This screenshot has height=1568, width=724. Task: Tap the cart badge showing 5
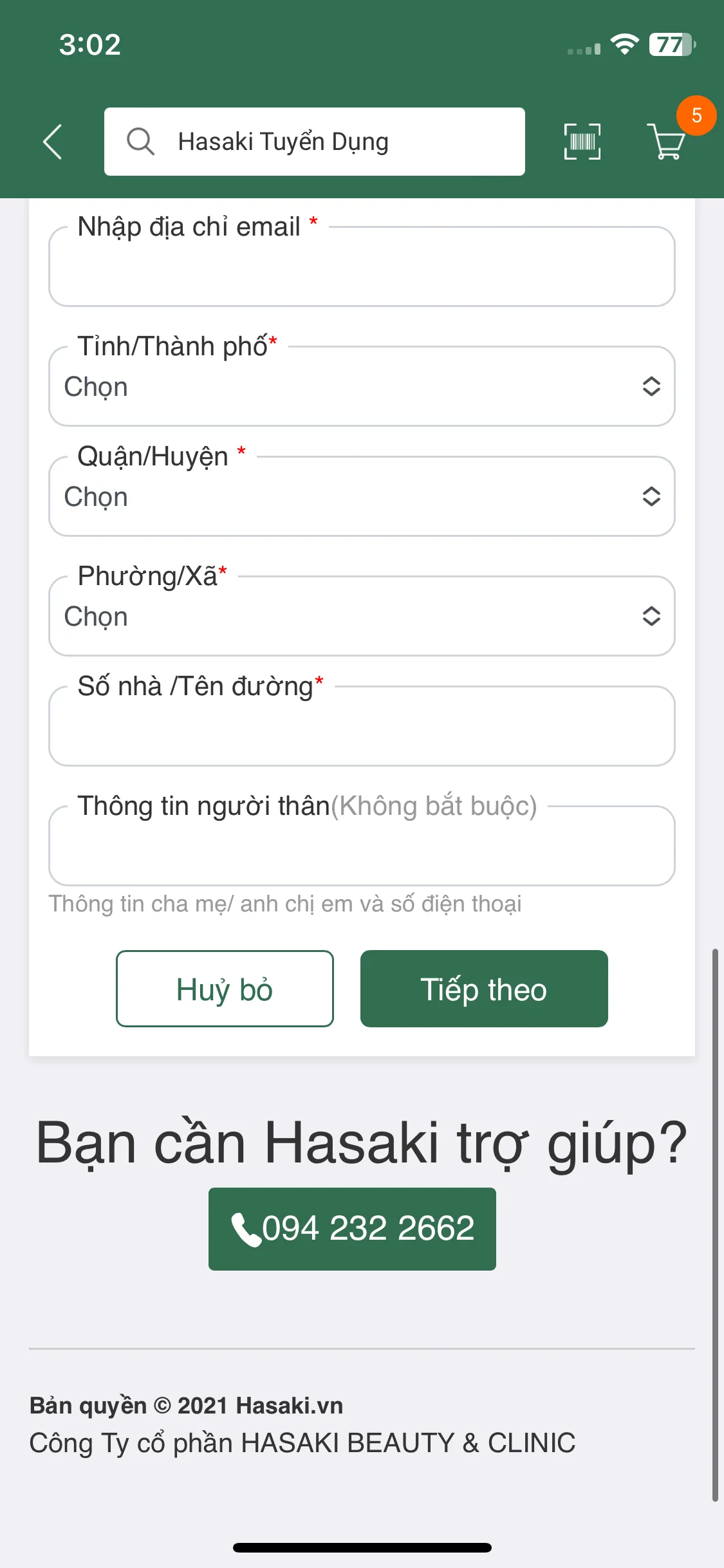coord(696,116)
